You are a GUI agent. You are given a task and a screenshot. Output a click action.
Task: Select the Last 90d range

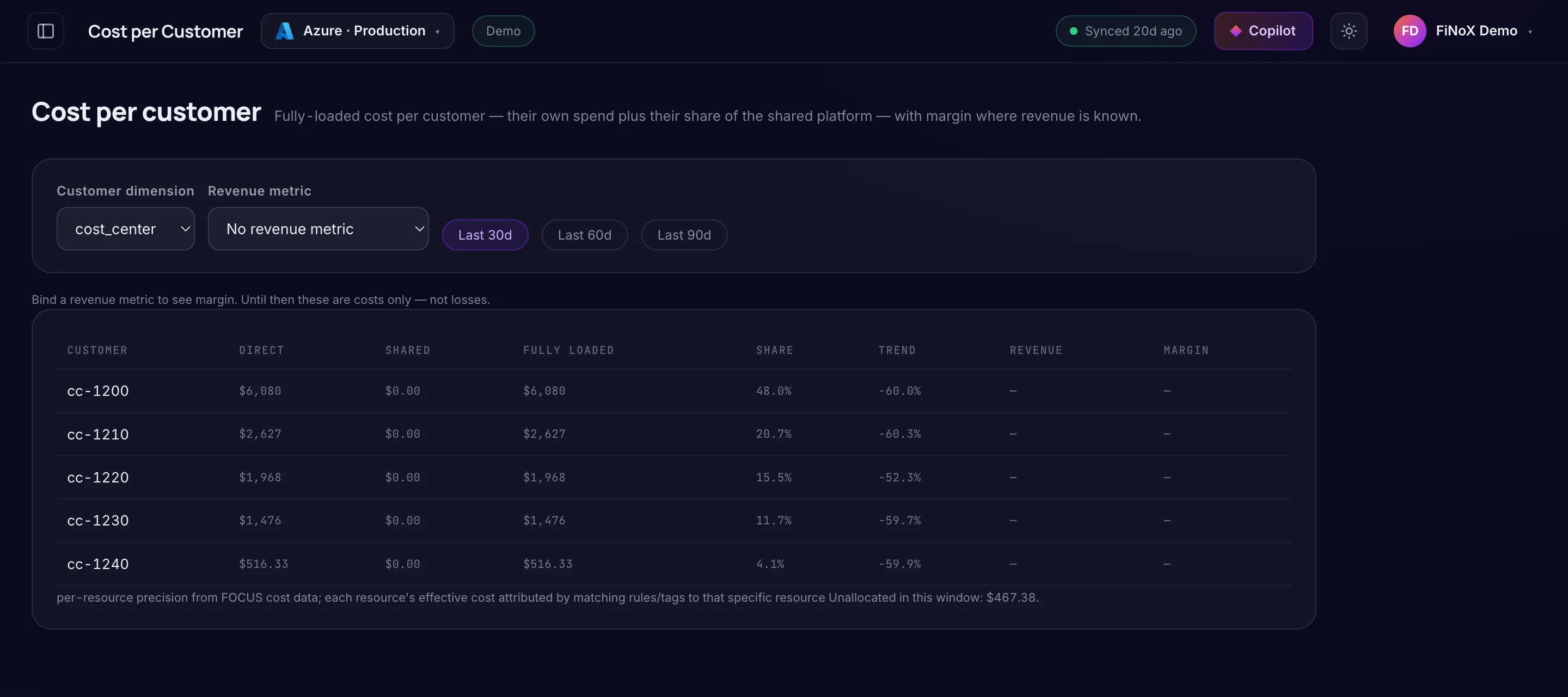point(684,235)
